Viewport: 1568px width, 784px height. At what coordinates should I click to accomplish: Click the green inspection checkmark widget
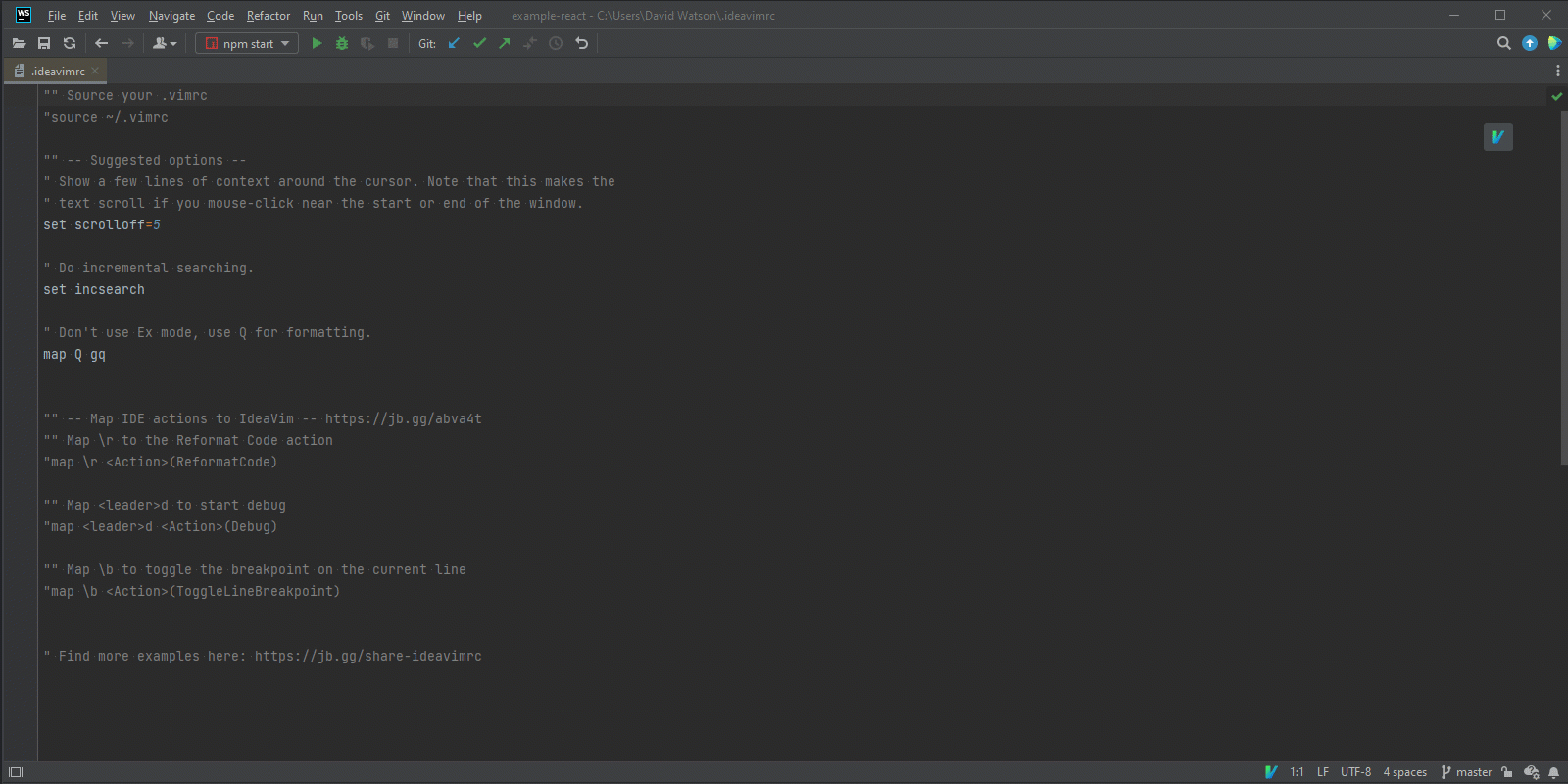[x=1556, y=96]
